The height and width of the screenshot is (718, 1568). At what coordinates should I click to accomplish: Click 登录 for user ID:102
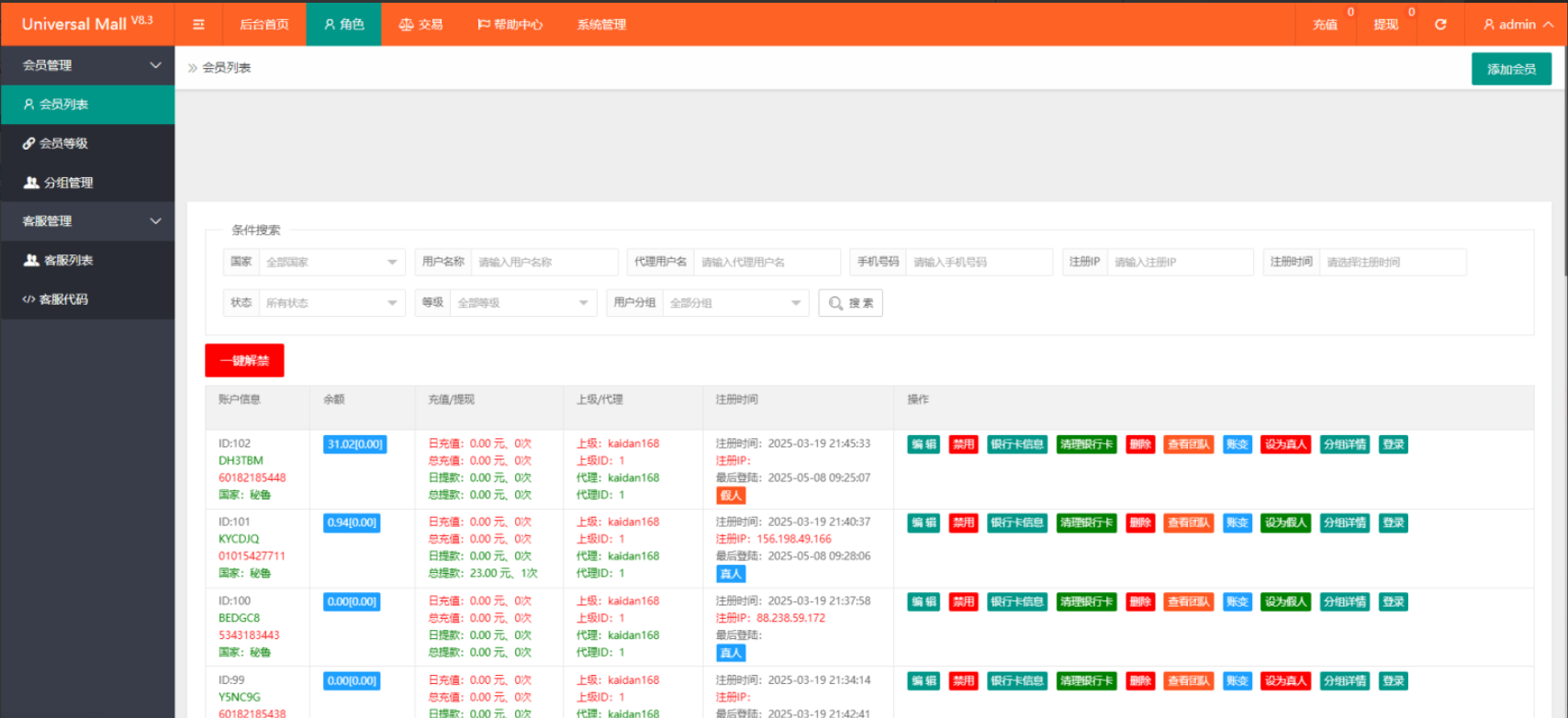[x=1393, y=444]
